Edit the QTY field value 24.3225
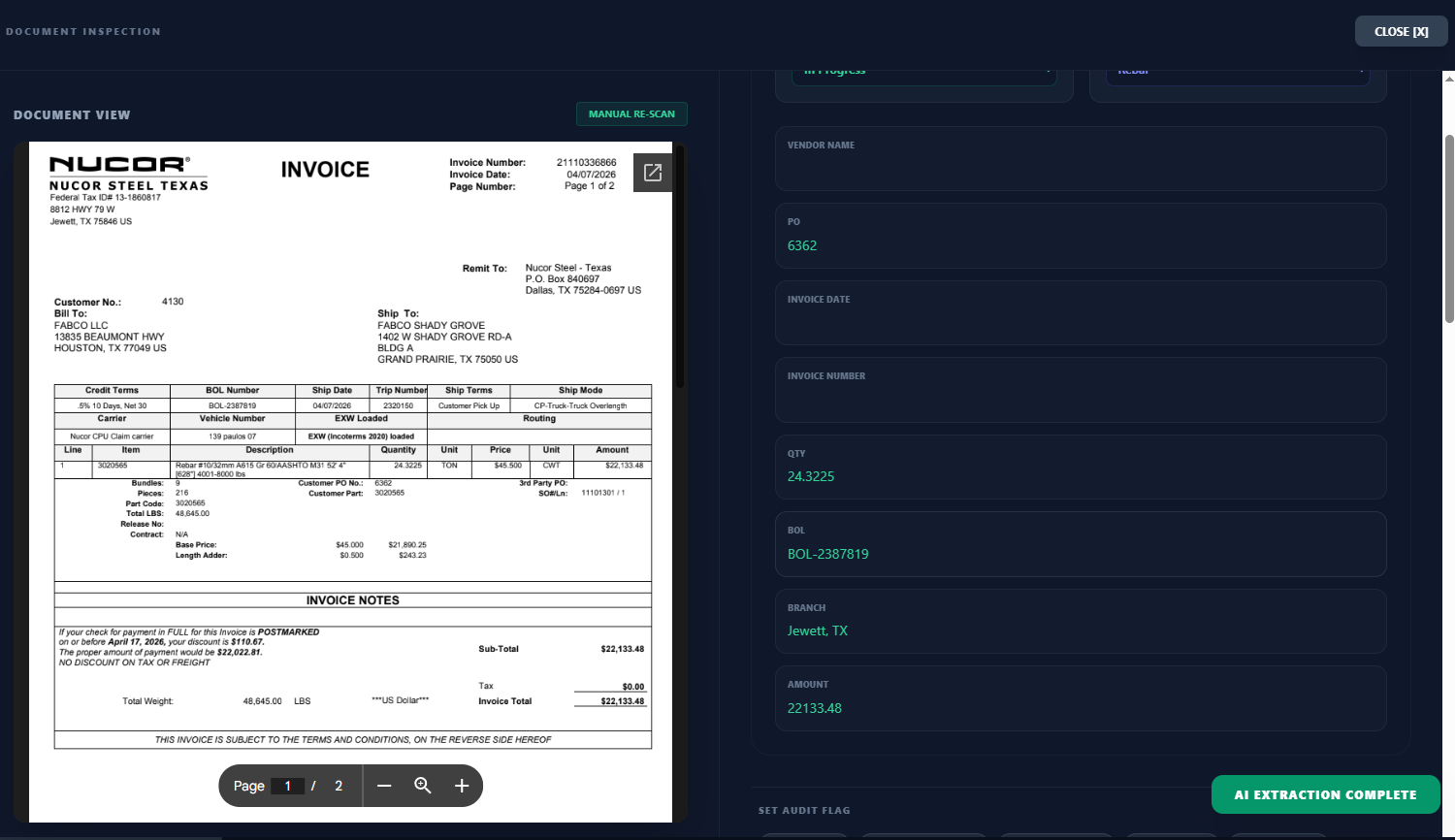Image resolution: width=1455 pixels, height=840 pixels. click(x=1081, y=467)
